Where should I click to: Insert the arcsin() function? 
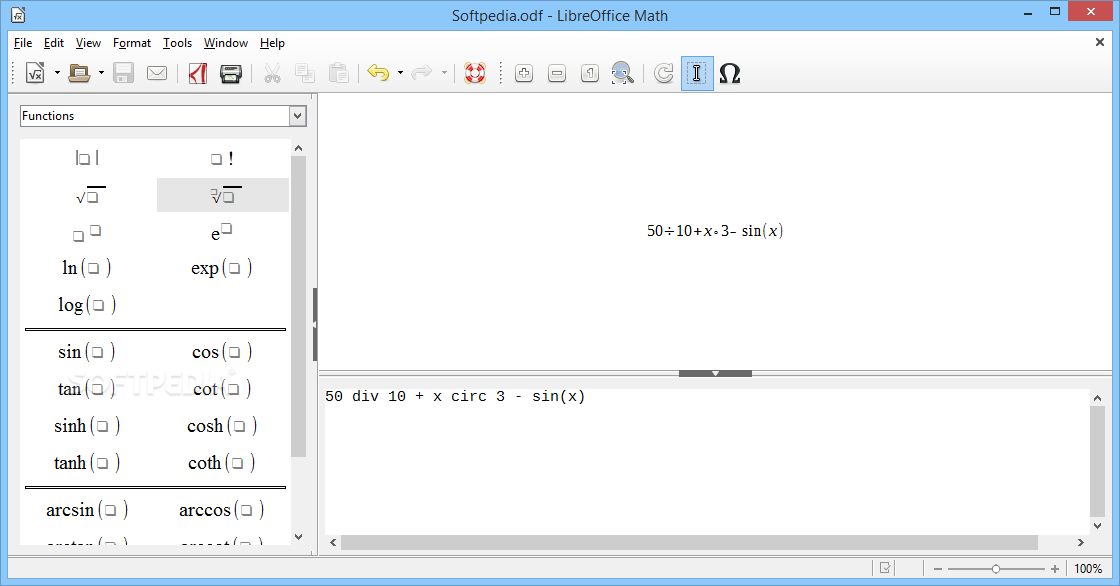click(87, 510)
